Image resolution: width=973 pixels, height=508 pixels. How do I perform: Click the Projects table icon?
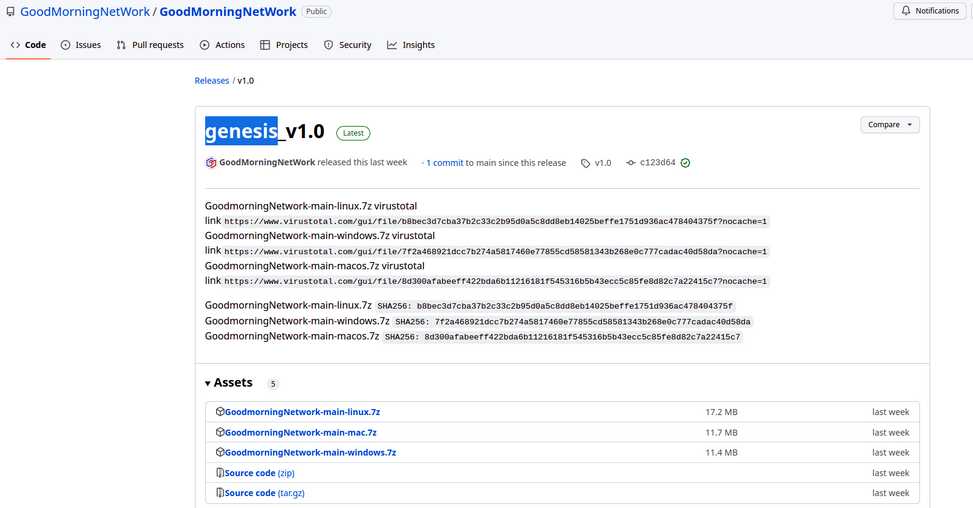[x=265, y=45]
